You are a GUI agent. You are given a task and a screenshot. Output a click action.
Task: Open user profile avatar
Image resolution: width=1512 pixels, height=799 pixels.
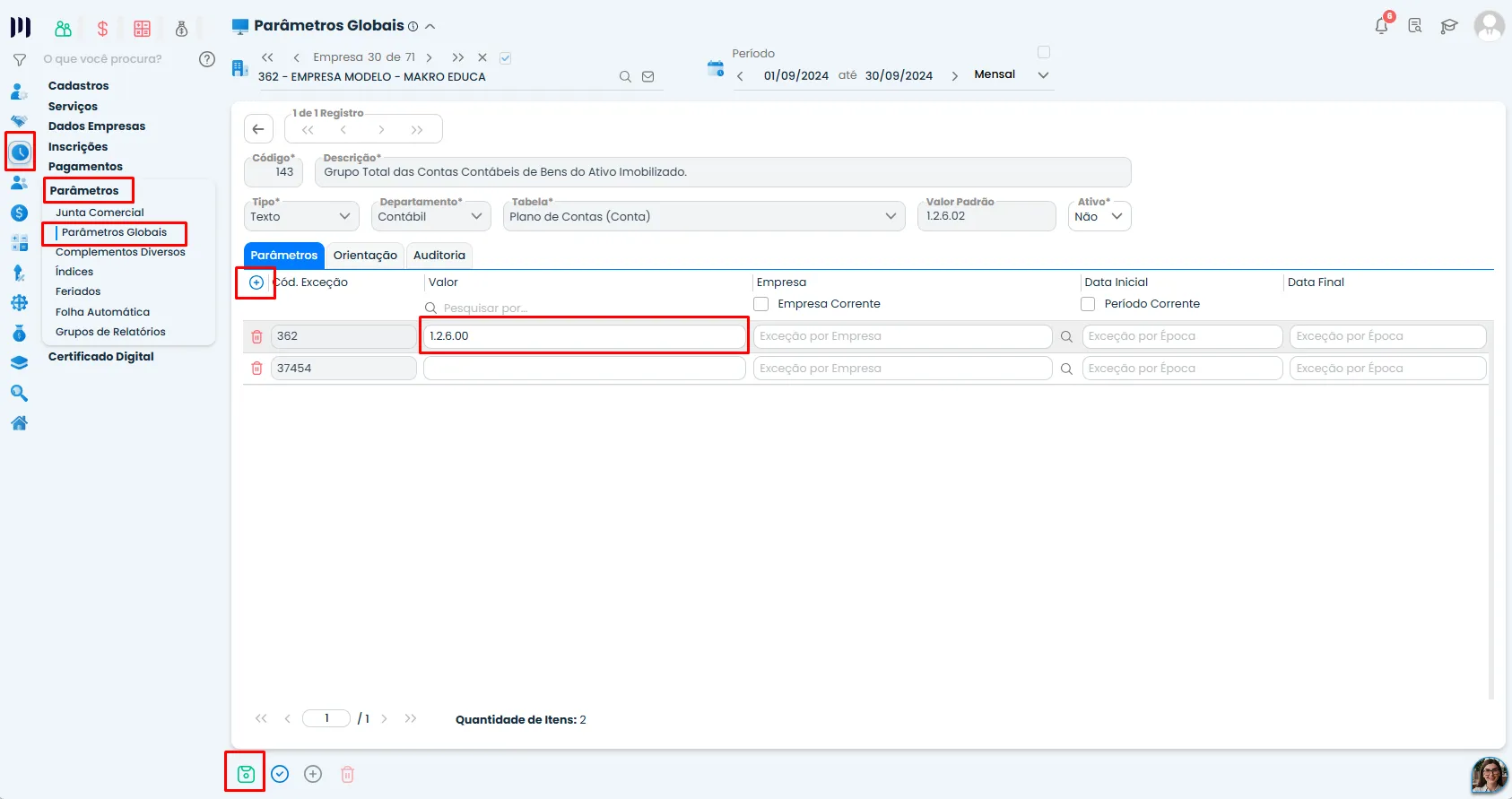[x=1490, y=26]
